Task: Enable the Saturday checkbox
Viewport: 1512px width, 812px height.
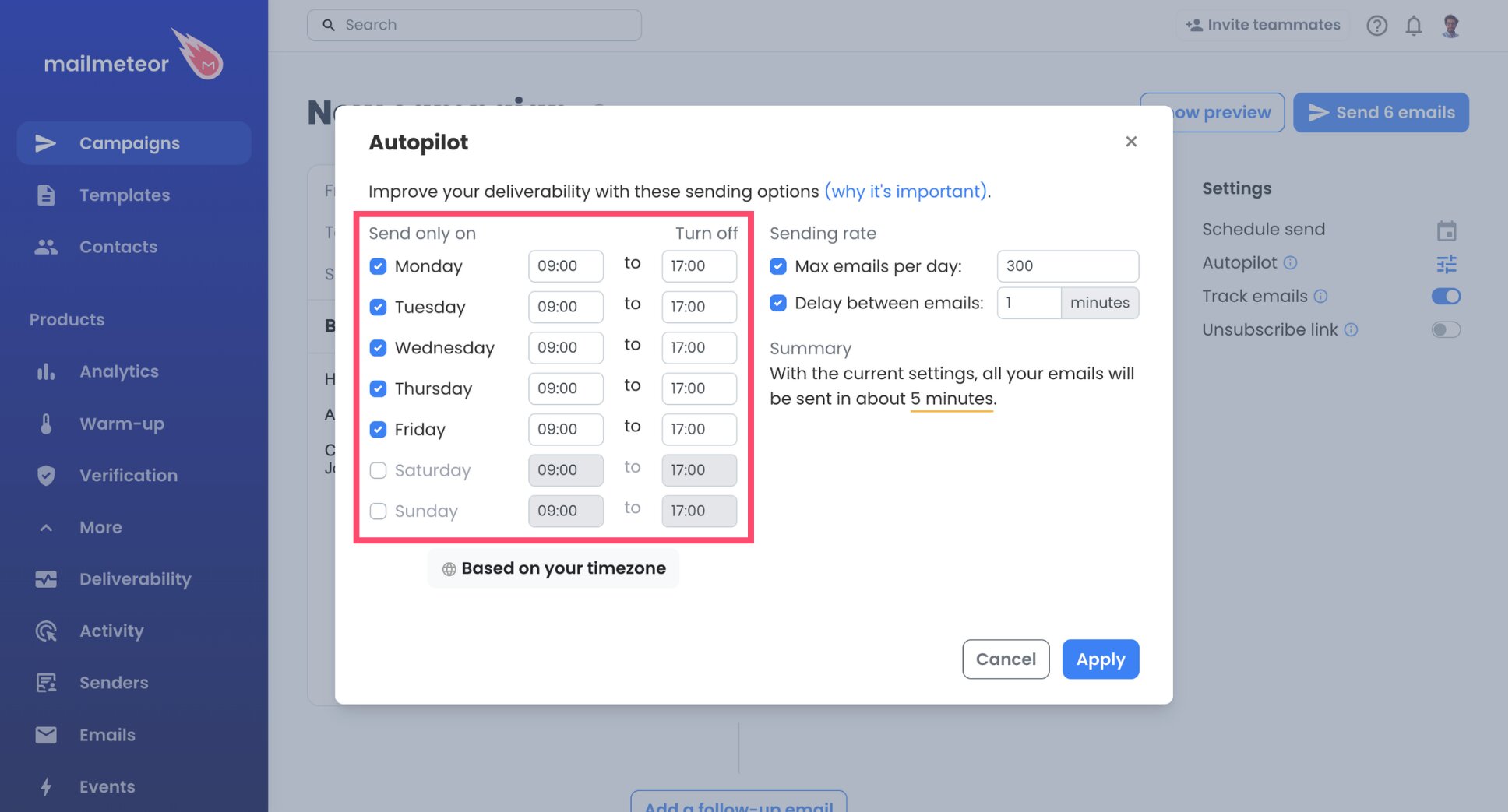Action: [378, 470]
